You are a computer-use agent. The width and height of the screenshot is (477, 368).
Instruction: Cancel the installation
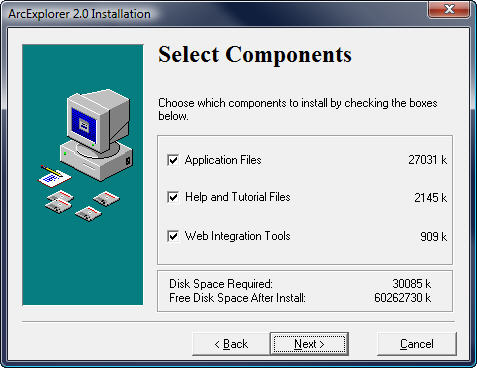pyautogui.click(x=417, y=344)
